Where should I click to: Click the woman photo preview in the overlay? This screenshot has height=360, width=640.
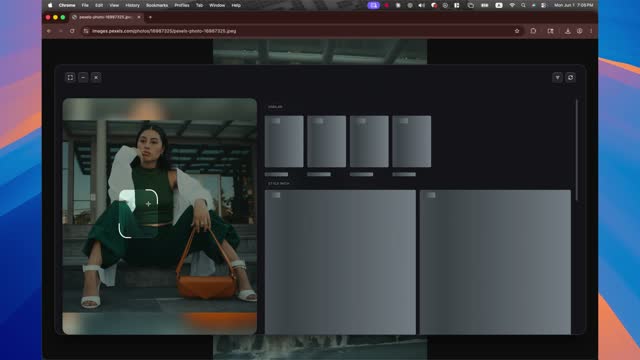160,216
